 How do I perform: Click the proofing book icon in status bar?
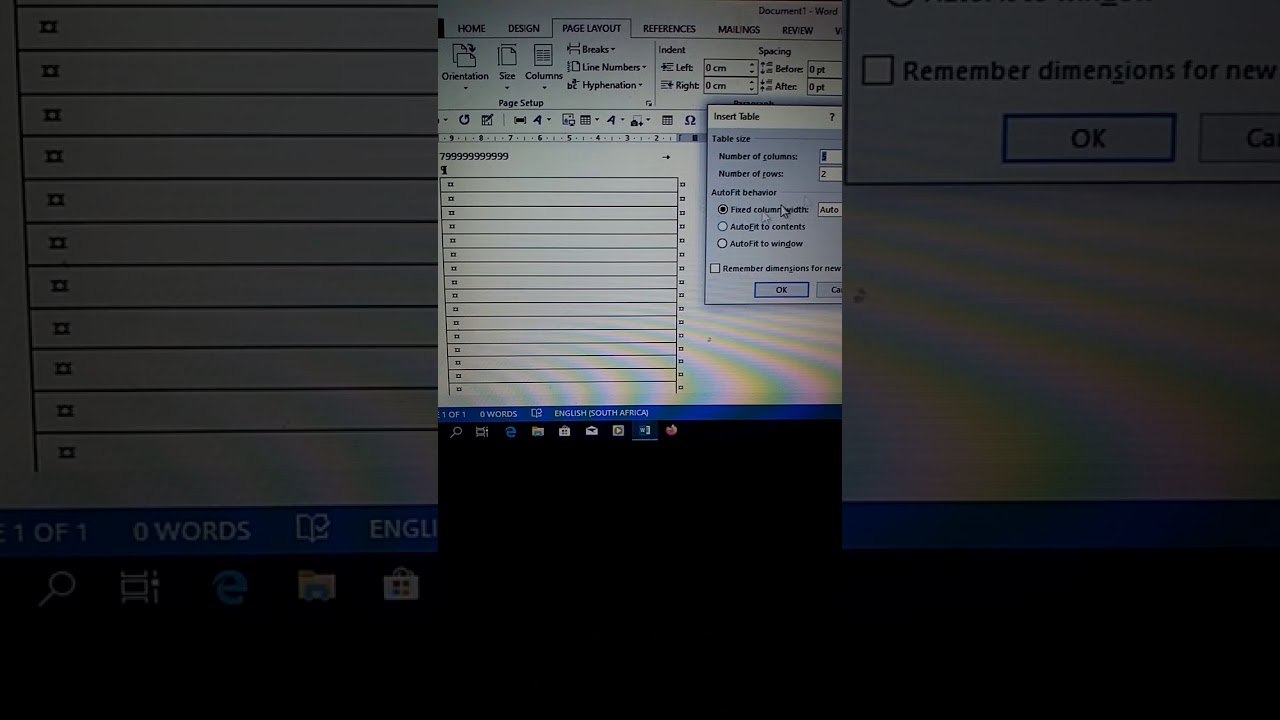(537, 413)
